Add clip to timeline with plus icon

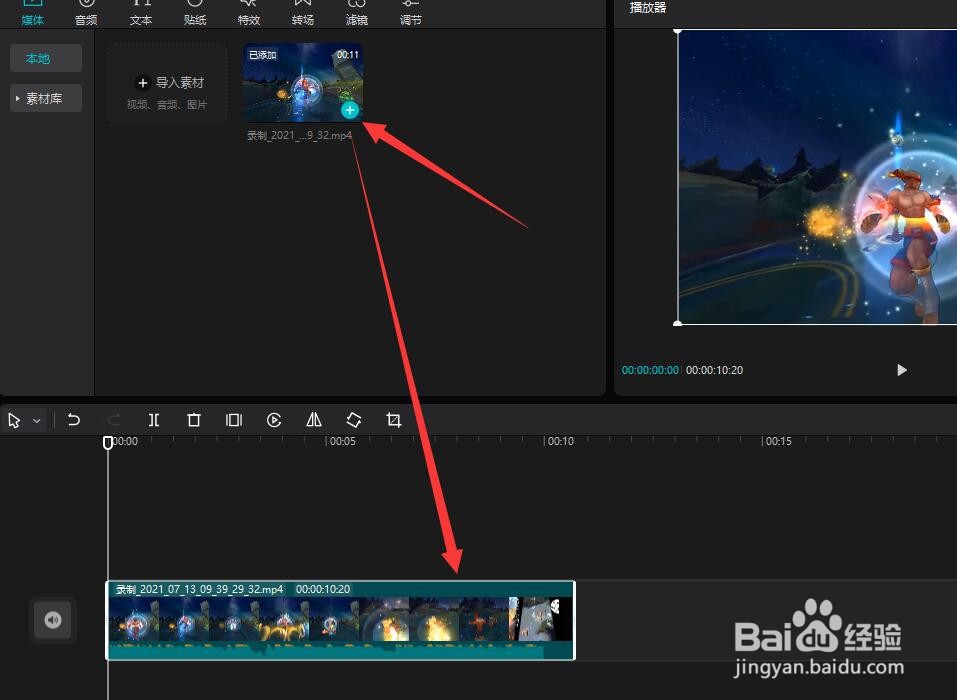(x=349, y=110)
